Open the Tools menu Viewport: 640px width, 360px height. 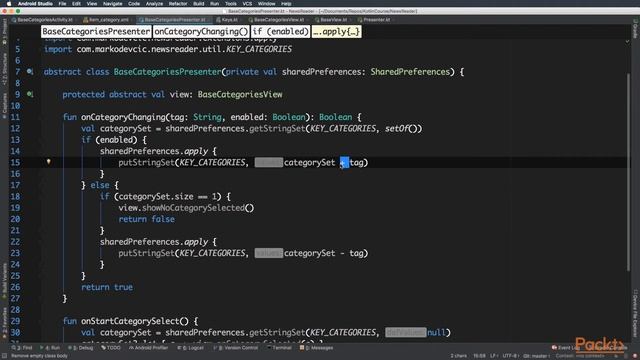click(231, 3)
